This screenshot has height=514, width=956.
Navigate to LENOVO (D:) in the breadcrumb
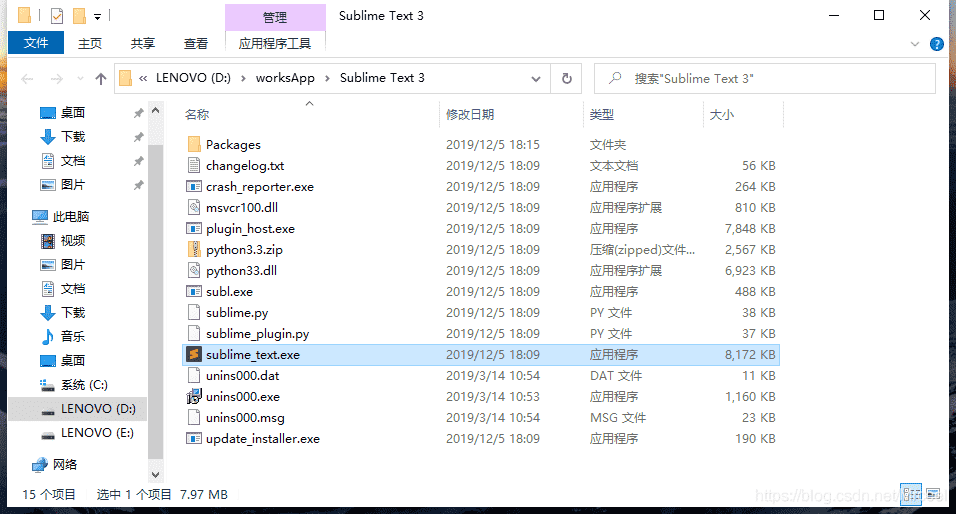(x=193, y=78)
